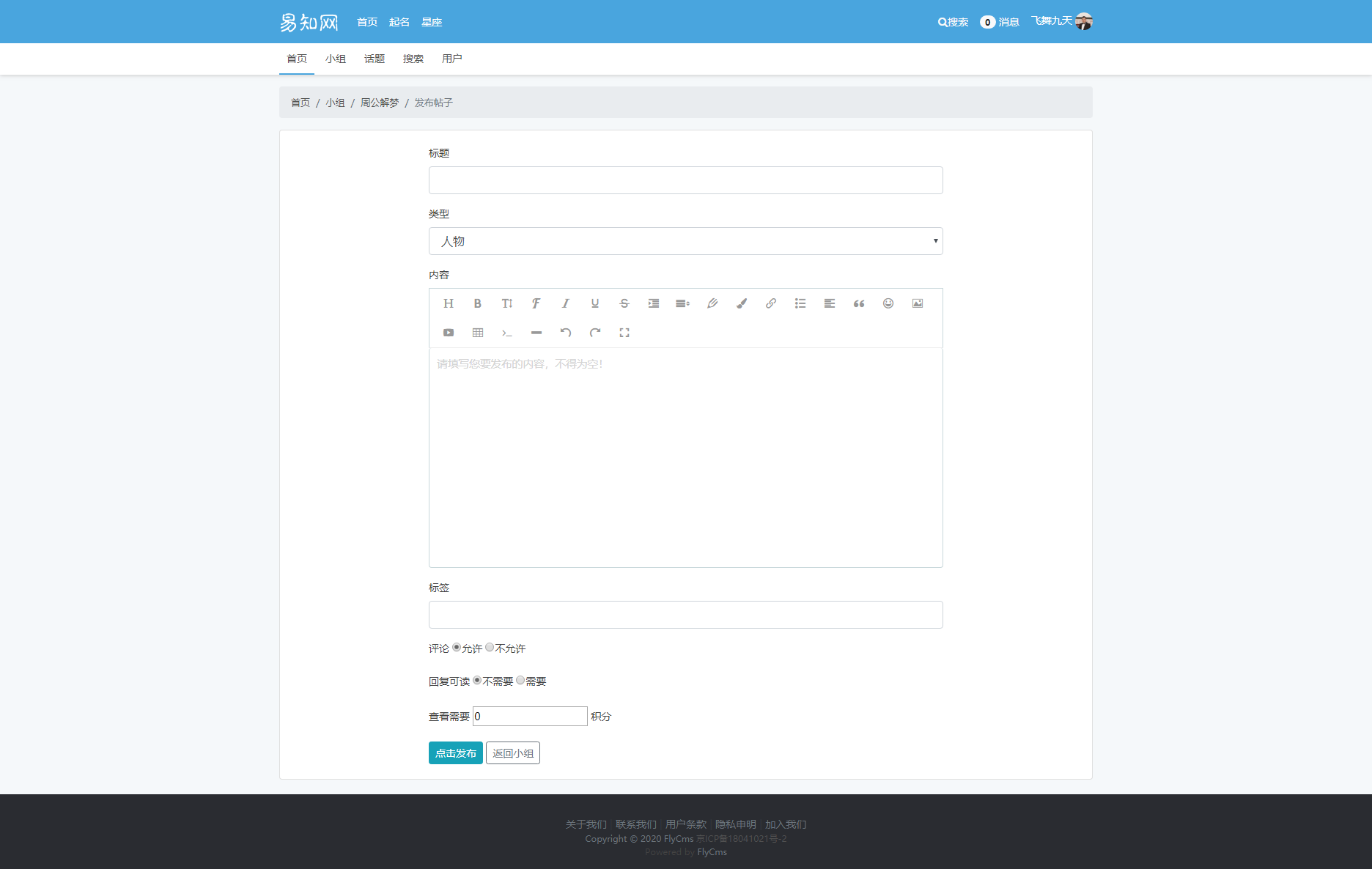Click the undo arrow in the editor

click(565, 333)
